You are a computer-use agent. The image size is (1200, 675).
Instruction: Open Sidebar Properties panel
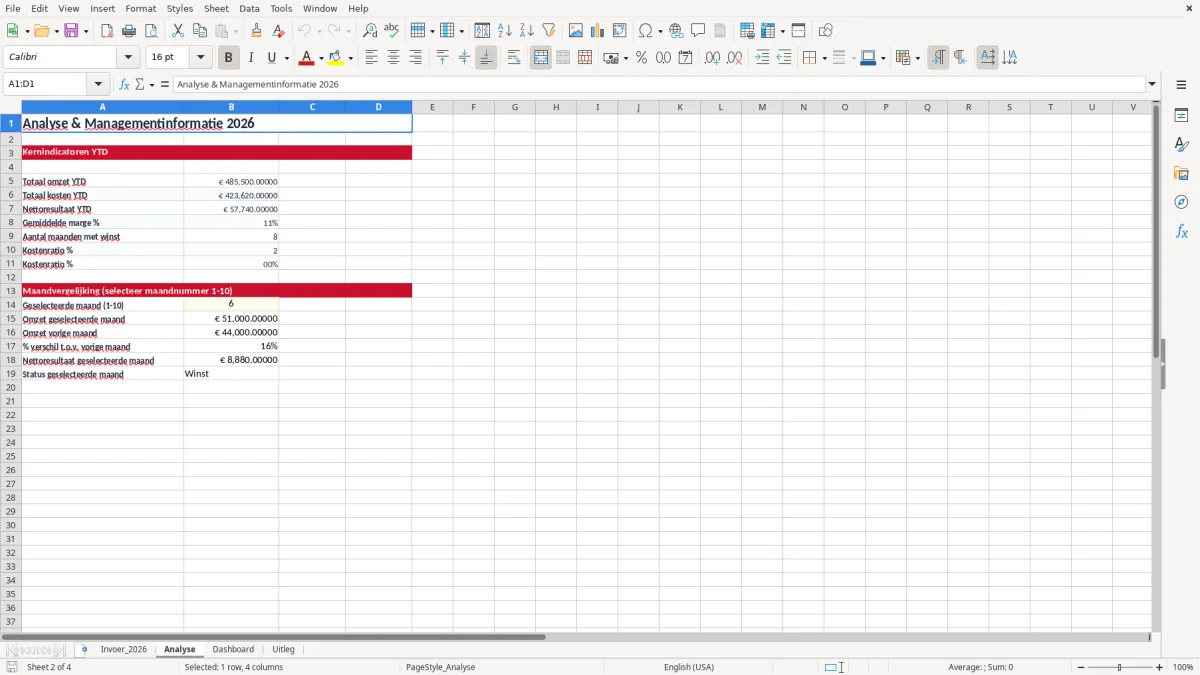click(1181, 115)
